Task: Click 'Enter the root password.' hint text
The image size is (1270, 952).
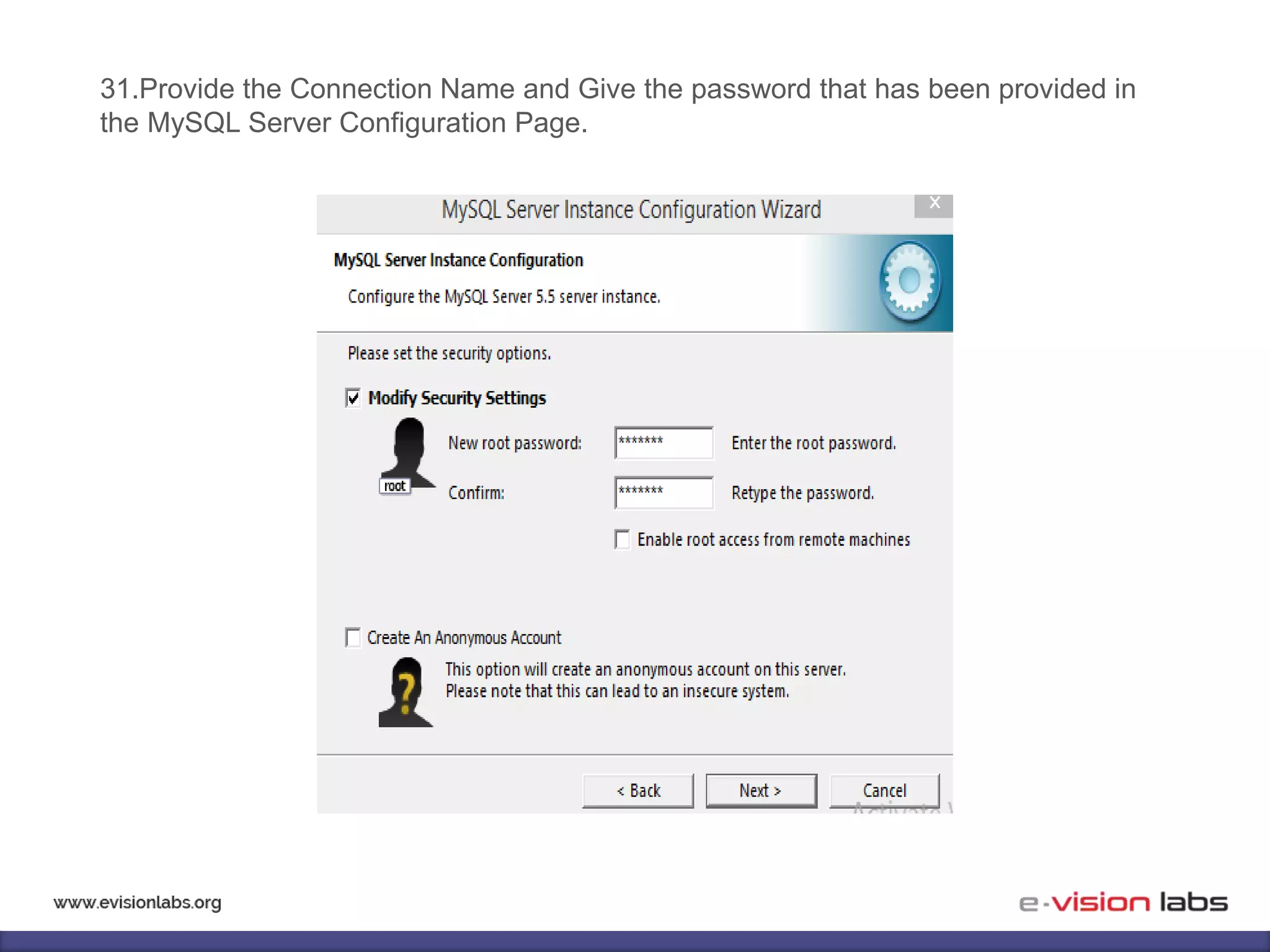Action: click(x=814, y=443)
